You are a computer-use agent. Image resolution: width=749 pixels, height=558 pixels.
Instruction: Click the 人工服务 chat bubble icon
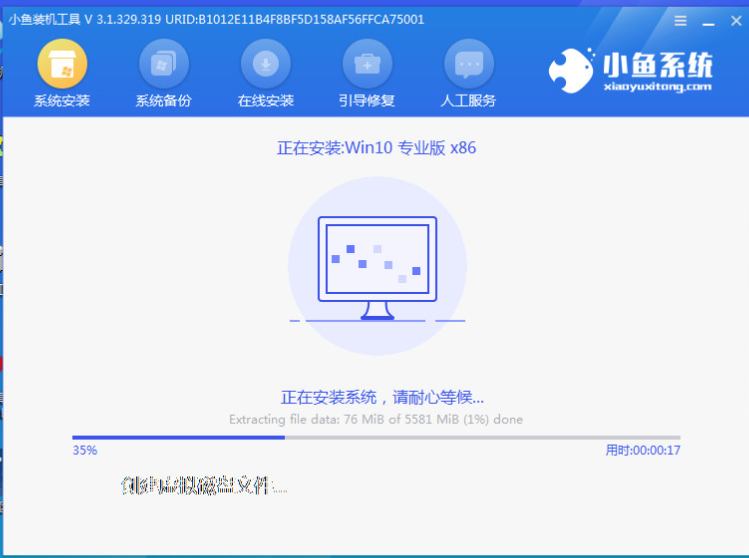469,65
